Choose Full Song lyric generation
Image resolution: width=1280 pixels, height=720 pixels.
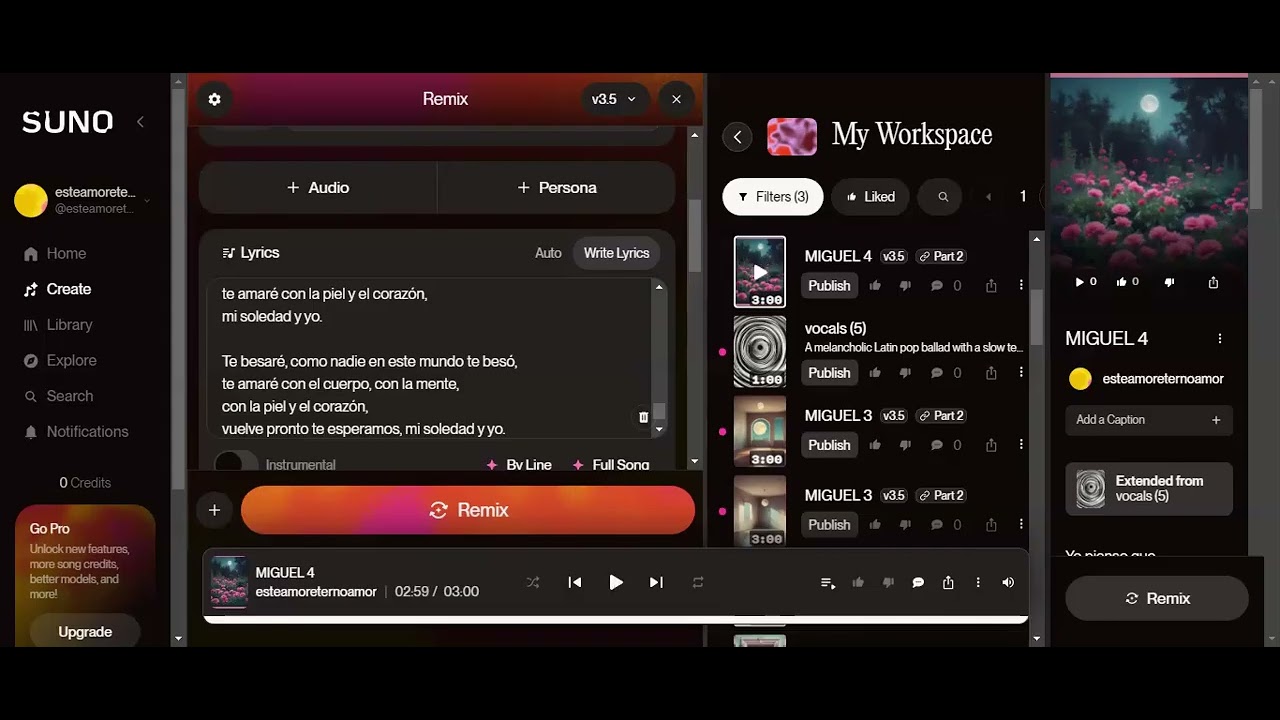(x=610, y=465)
